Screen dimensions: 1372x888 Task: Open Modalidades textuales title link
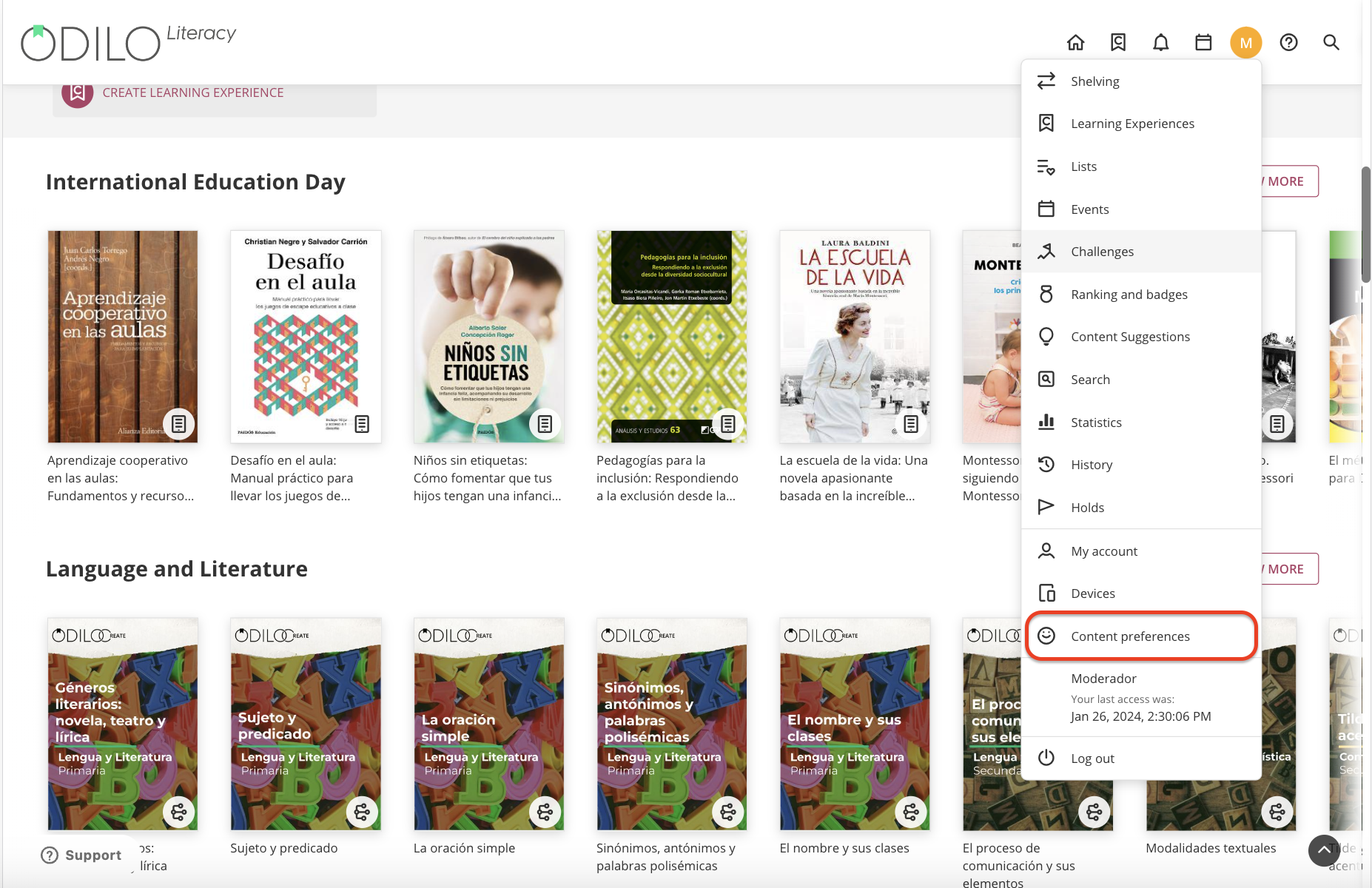(1211, 848)
